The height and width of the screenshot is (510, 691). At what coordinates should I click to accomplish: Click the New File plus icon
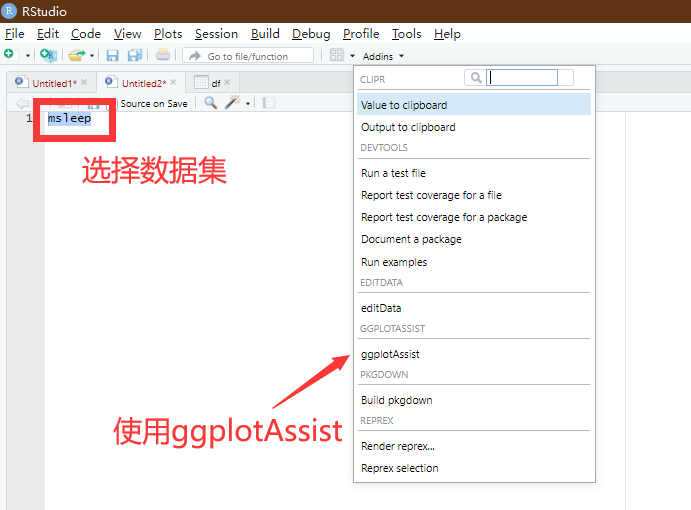[x=9, y=55]
